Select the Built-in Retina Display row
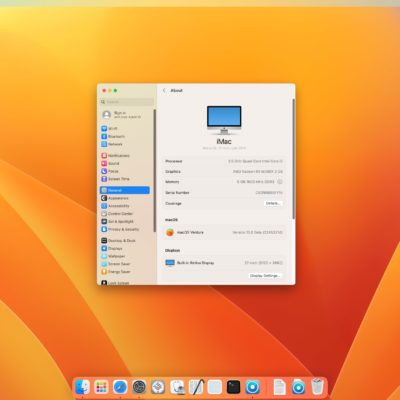 [224, 263]
